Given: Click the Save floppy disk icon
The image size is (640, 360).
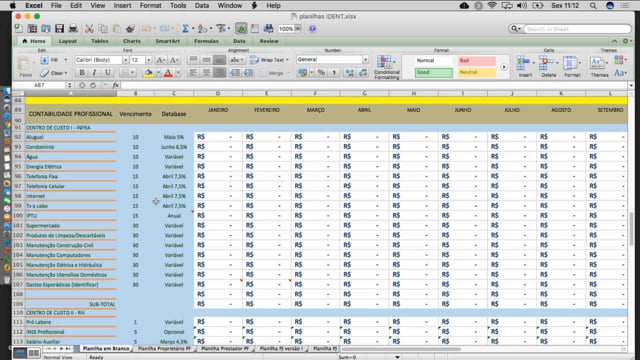Looking at the screenshot, I should [60, 29].
